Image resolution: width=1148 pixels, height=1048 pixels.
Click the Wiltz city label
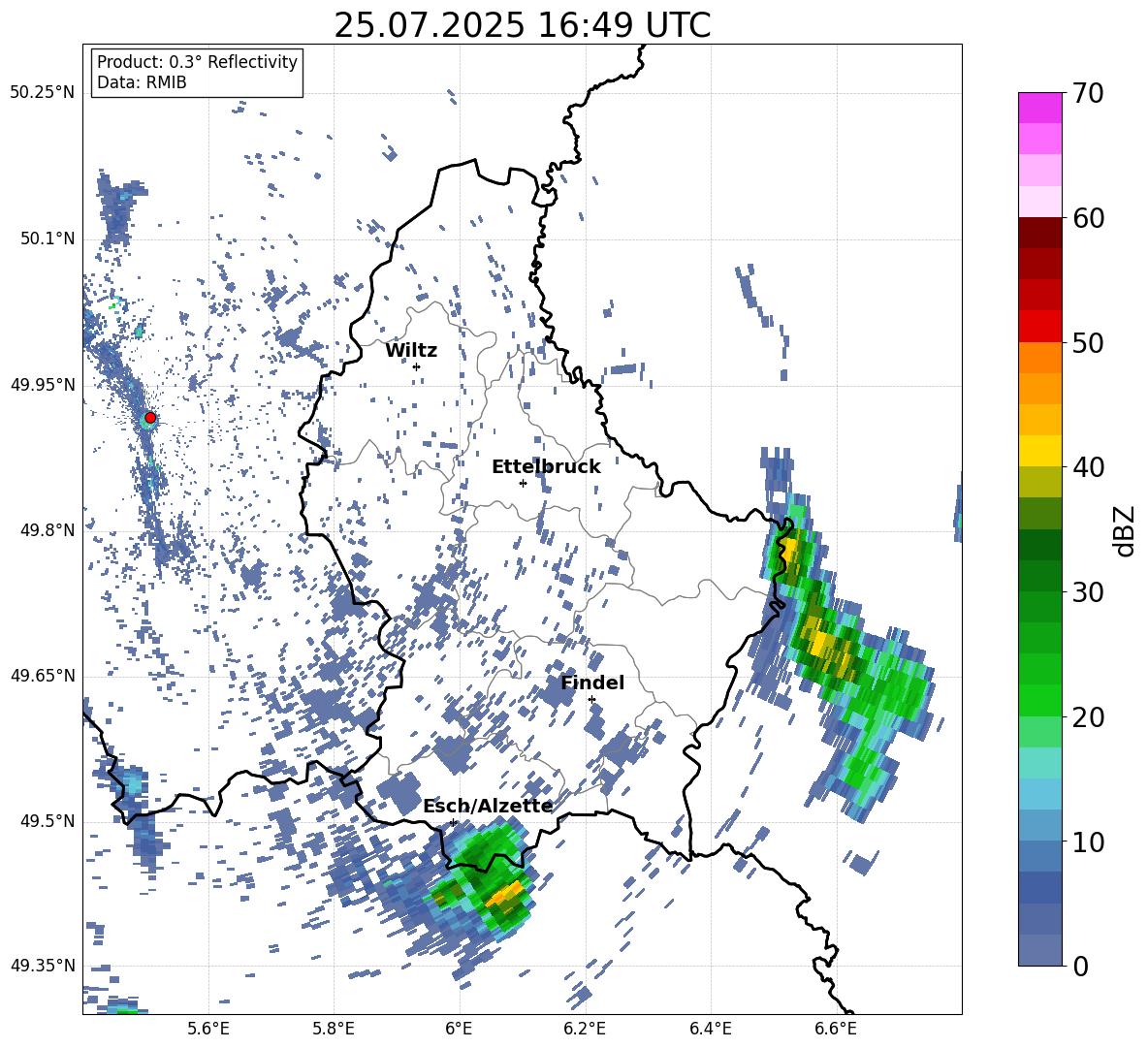click(411, 351)
